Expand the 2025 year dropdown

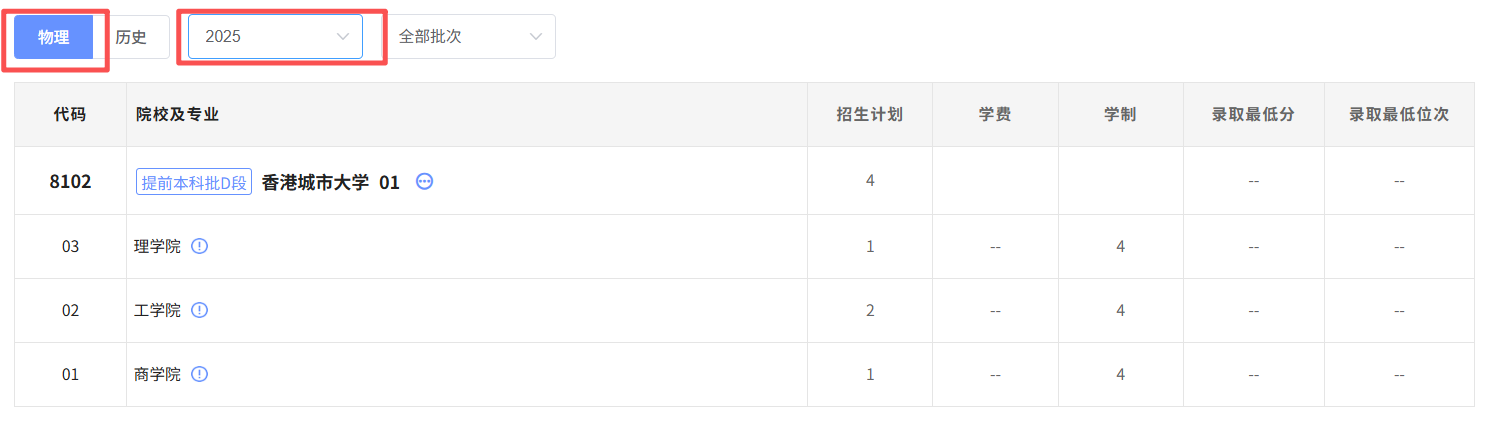tap(275, 37)
